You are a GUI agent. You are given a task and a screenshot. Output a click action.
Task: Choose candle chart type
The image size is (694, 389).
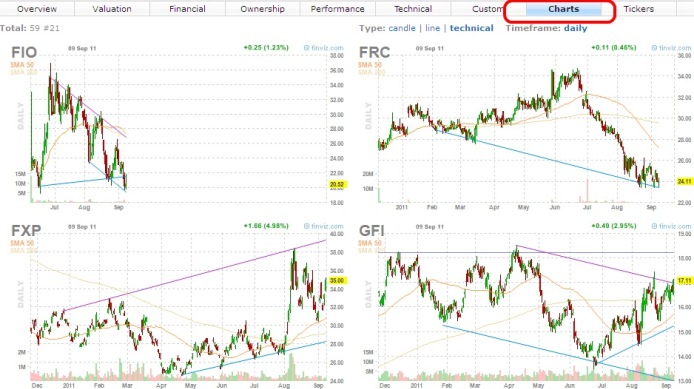402,28
